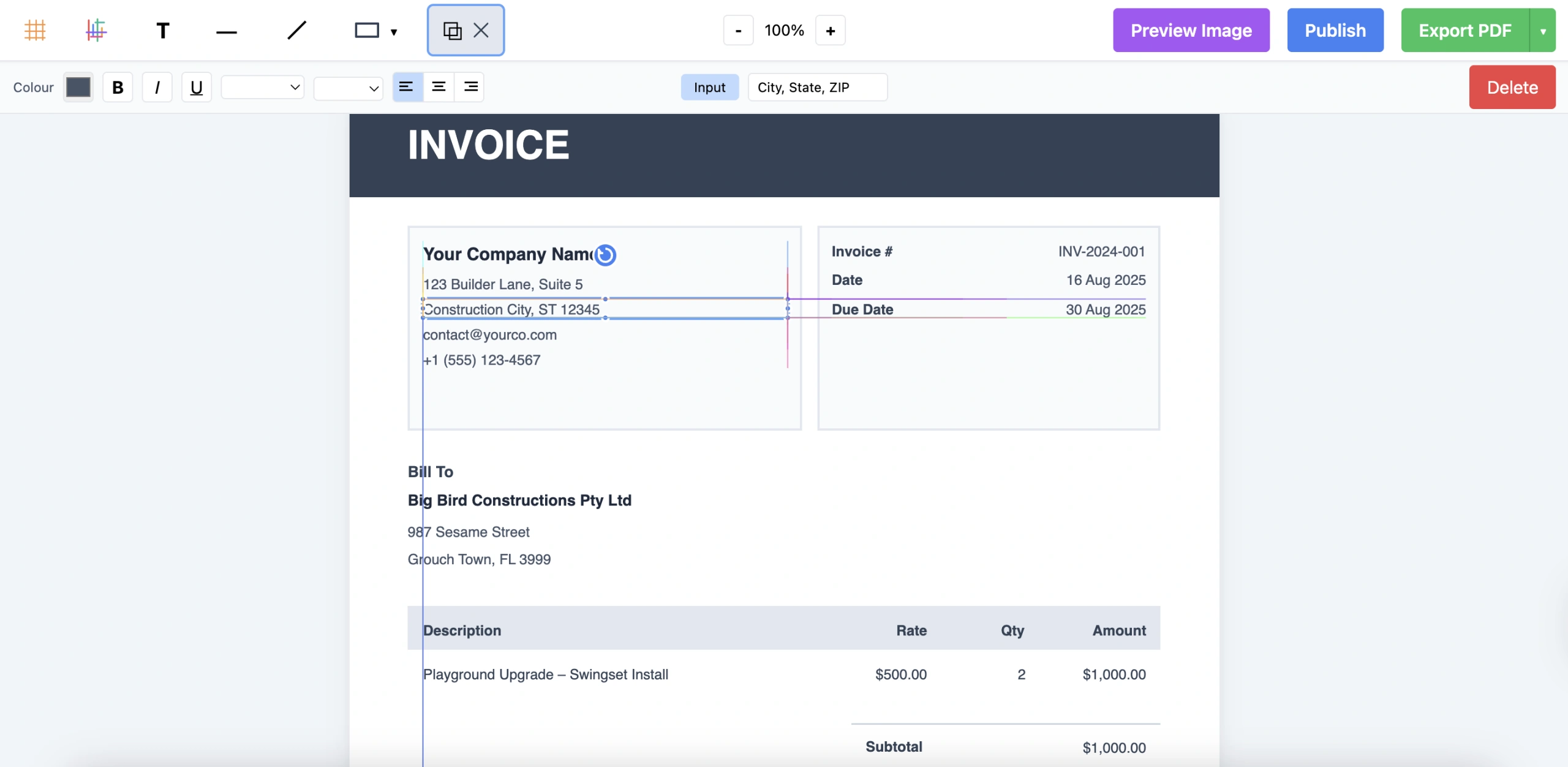1568x767 pixels.
Task: Open the rectangle shape dropdown arrow
Action: [x=394, y=31]
